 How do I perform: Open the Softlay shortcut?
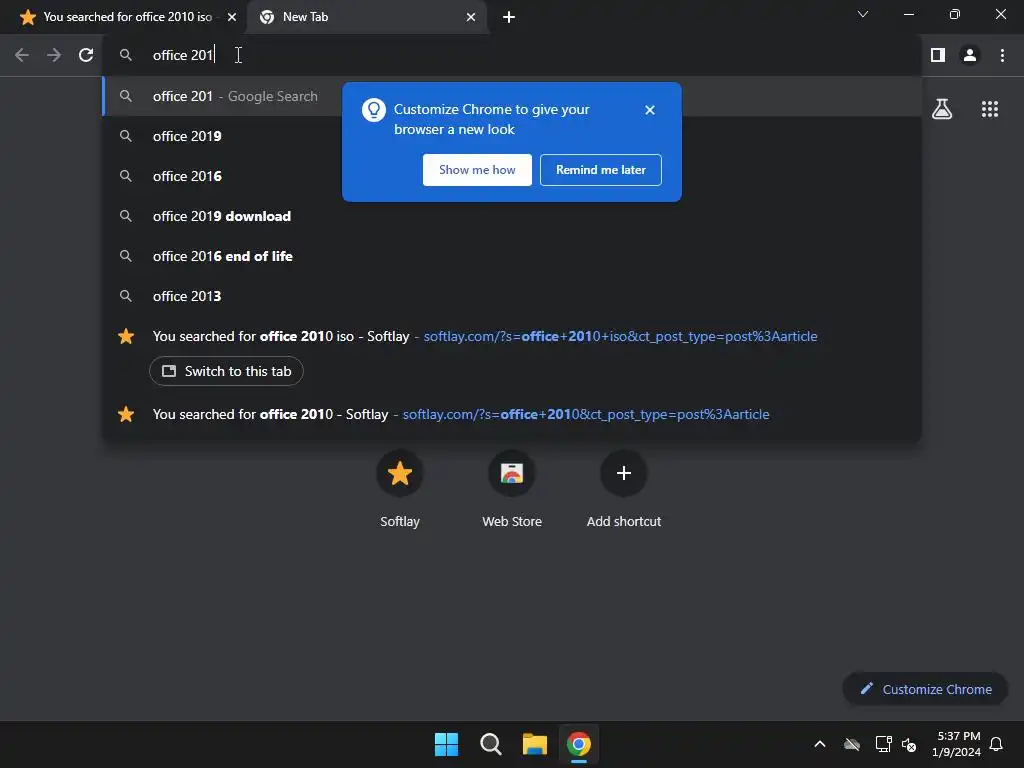point(400,488)
